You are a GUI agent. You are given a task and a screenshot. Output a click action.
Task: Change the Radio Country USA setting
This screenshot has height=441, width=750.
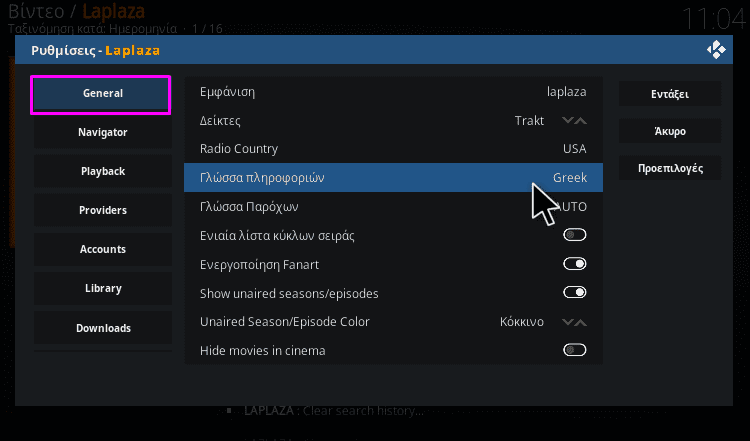(393, 149)
